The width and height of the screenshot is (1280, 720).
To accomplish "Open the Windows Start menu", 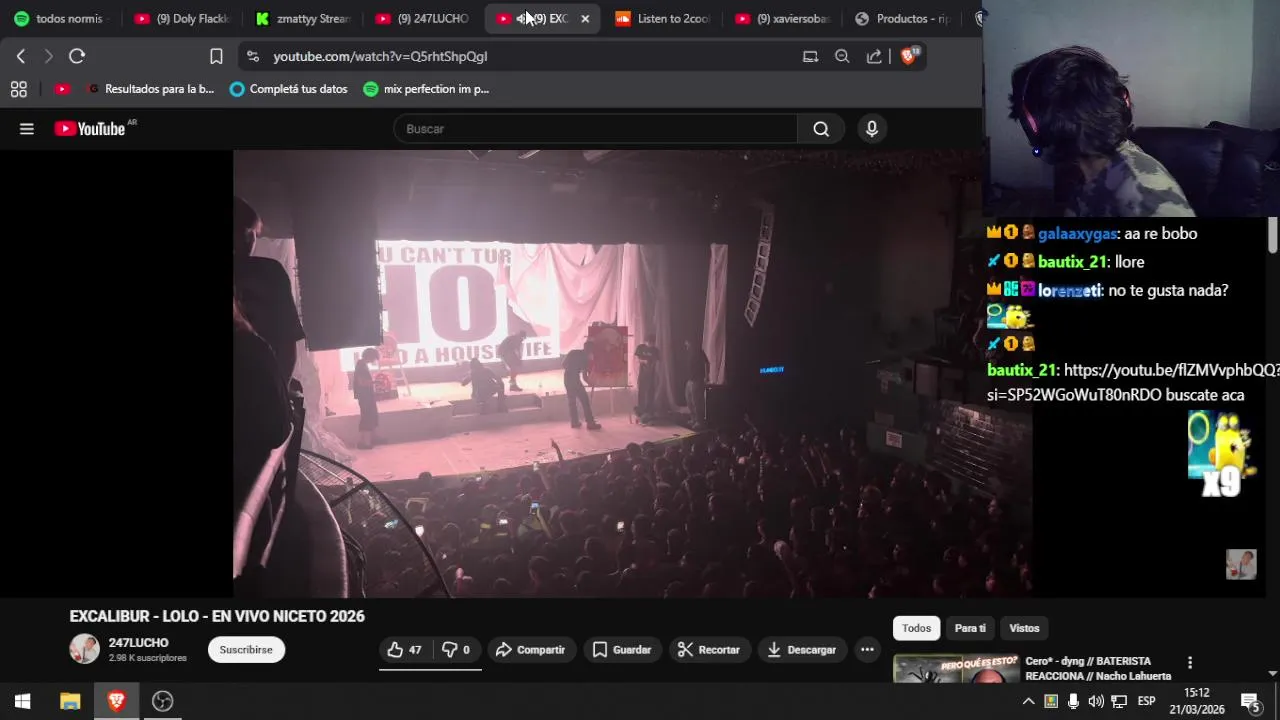I will [22, 701].
